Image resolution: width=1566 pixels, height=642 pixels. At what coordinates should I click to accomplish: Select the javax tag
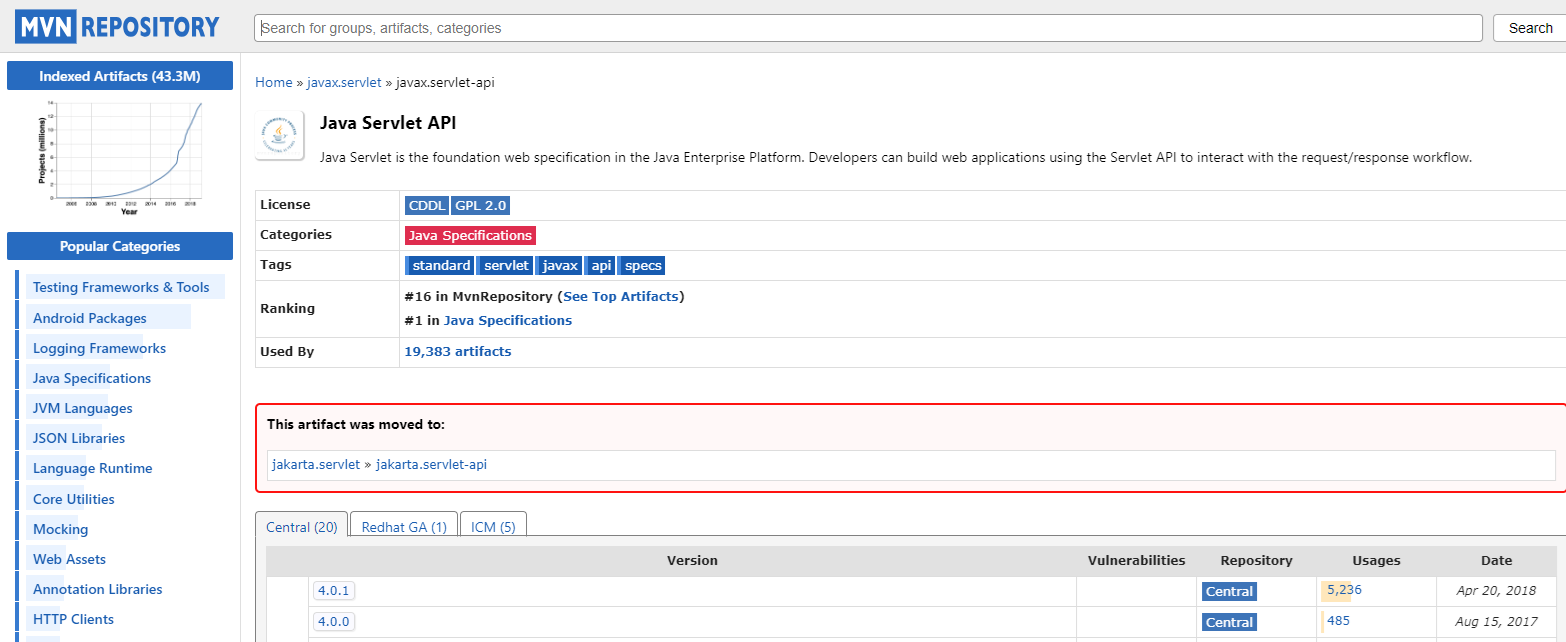[559, 265]
